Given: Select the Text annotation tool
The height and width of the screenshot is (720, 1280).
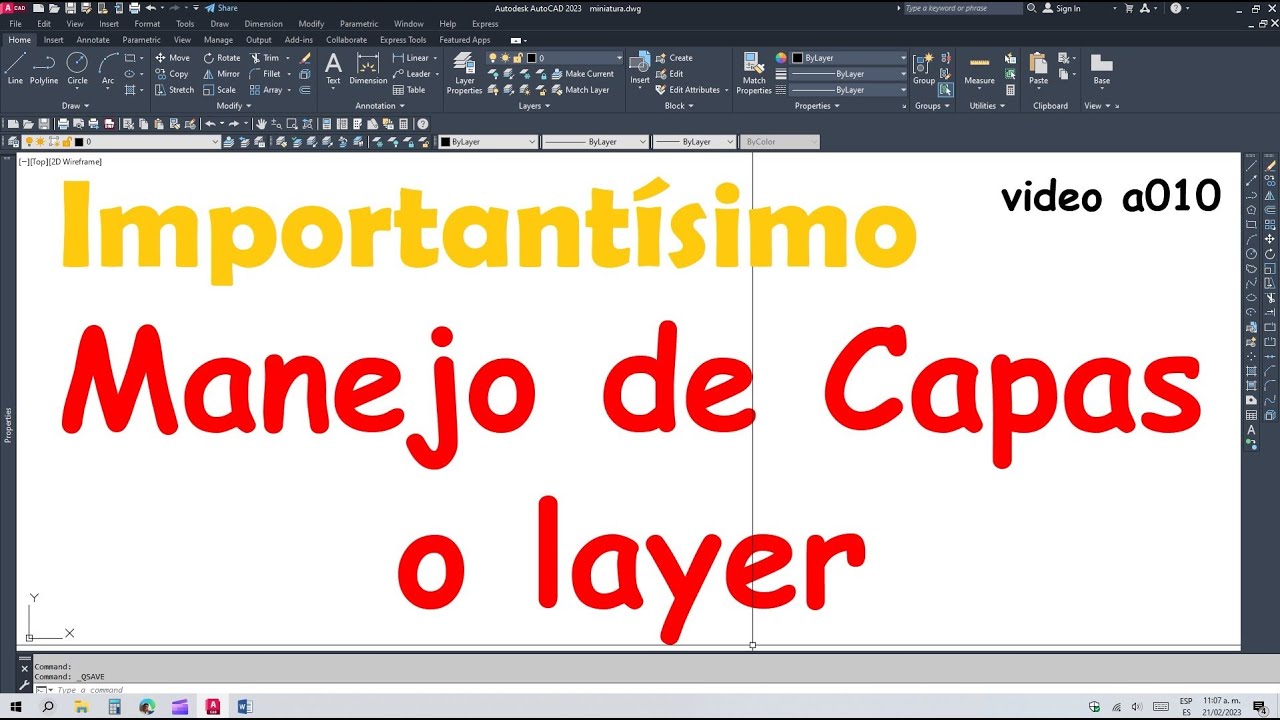Looking at the screenshot, I should (x=333, y=69).
